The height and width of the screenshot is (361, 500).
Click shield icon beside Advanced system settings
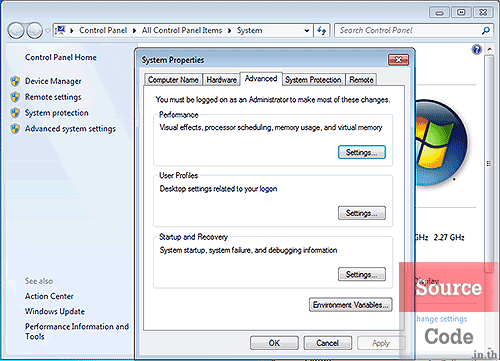click(x=15, y=129)
